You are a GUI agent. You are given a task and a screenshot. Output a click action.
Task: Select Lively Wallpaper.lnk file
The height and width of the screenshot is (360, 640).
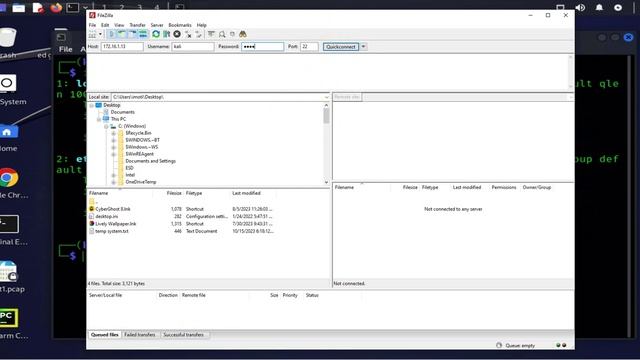(x=116, y=224)
